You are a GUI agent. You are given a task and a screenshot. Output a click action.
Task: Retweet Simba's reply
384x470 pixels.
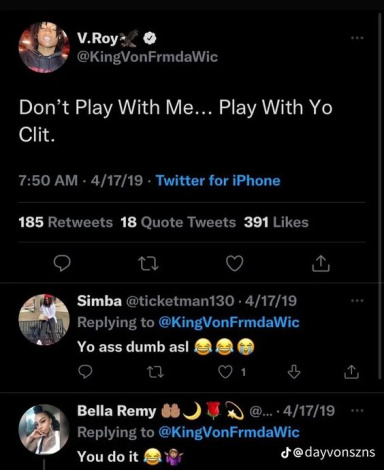(155, 372)
